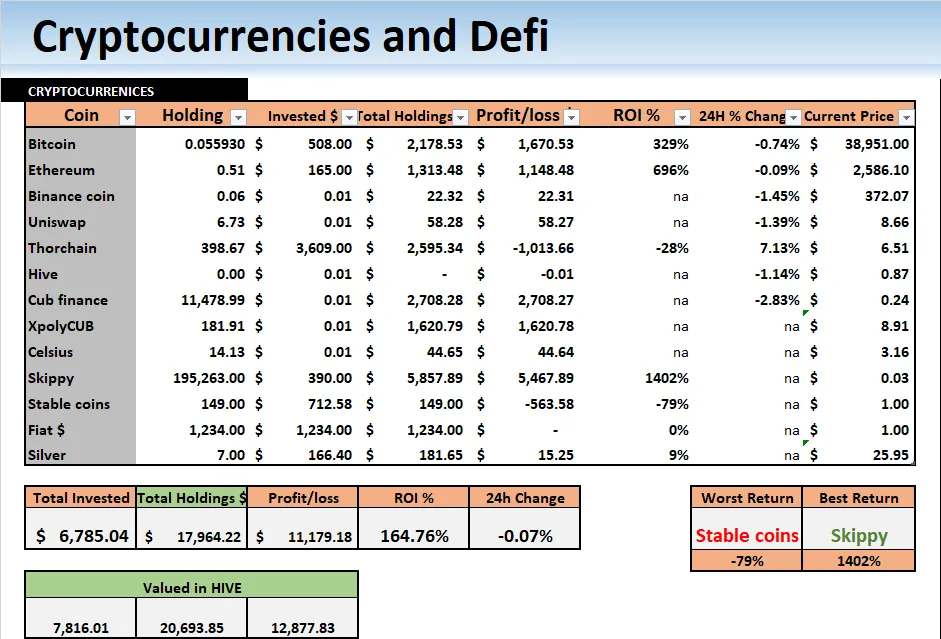
Task: Click Silver current price 25.95
Action: tap(891, 455)
